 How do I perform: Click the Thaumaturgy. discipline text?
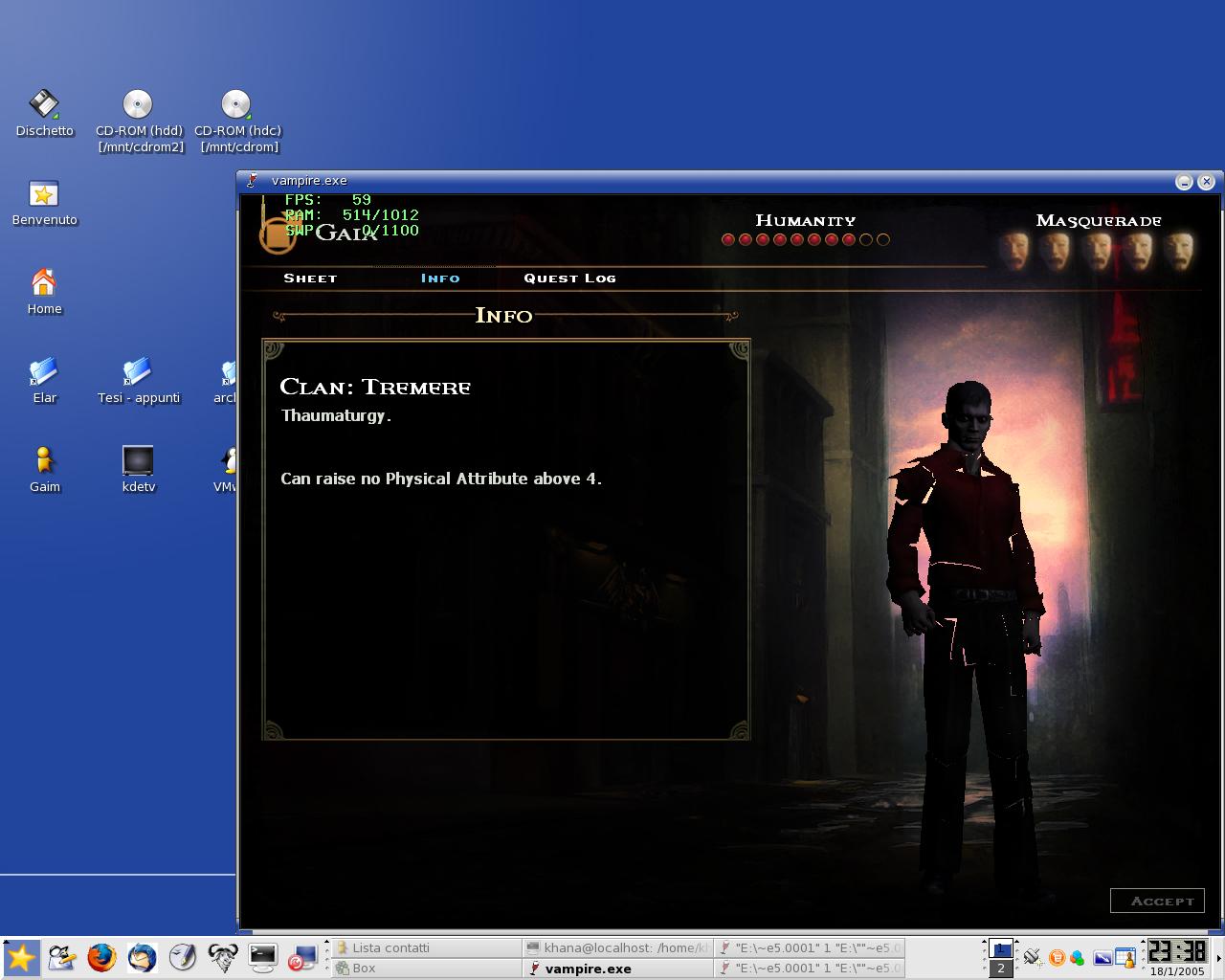click(x=336, y=415)
